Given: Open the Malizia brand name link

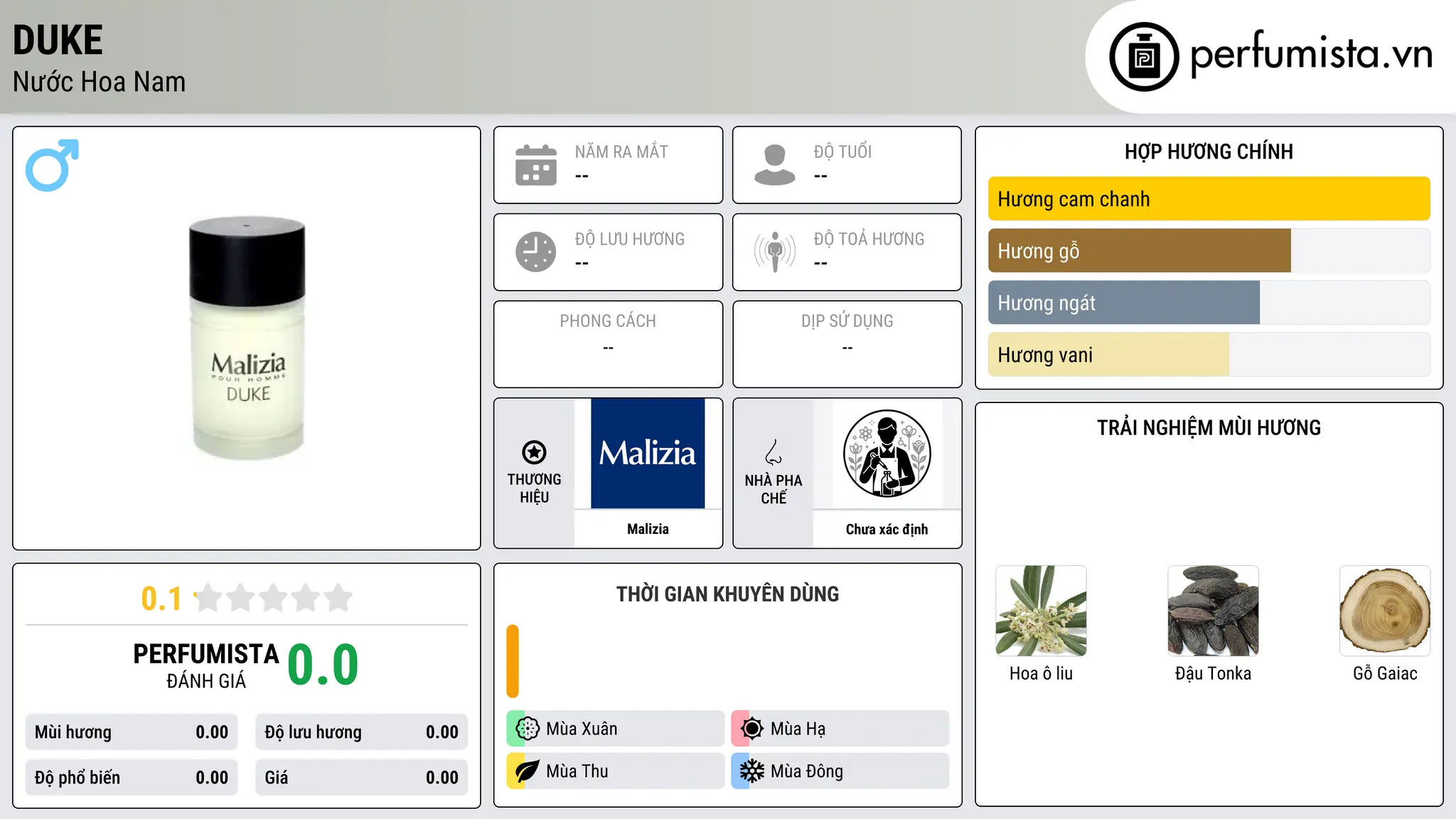Looking at the screenshot, I should click(648, 529).
